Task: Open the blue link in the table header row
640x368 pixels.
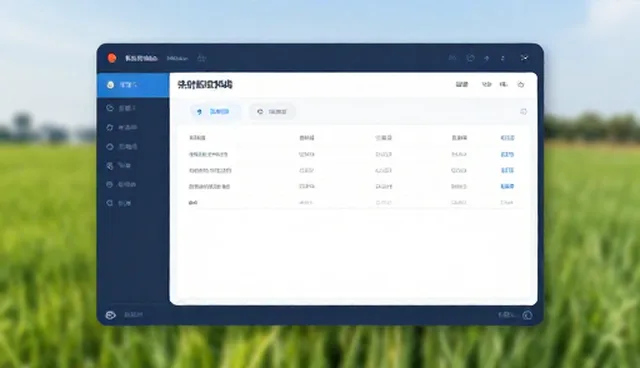Action: pos(507,138)
